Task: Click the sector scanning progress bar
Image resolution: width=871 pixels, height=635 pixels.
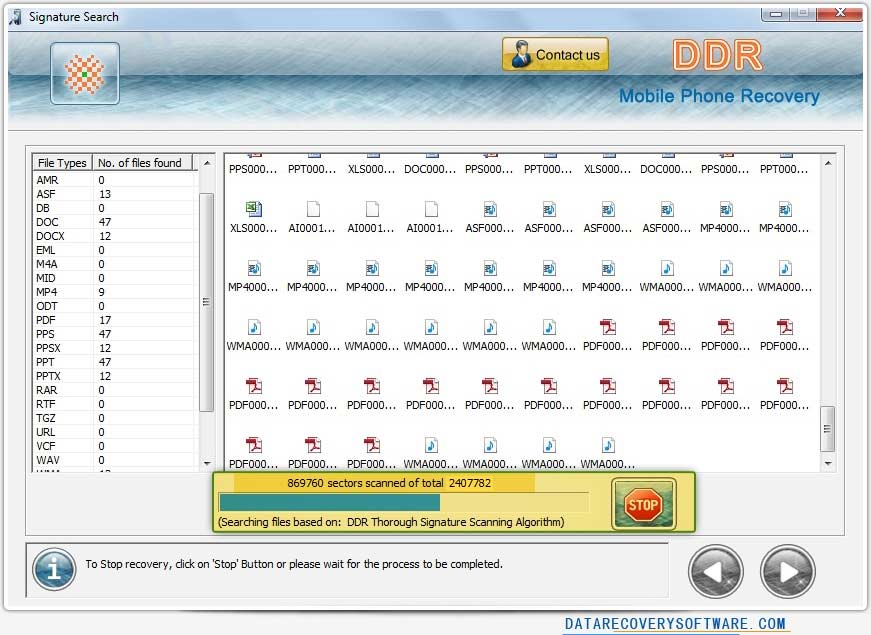Action: pos(404,503)
